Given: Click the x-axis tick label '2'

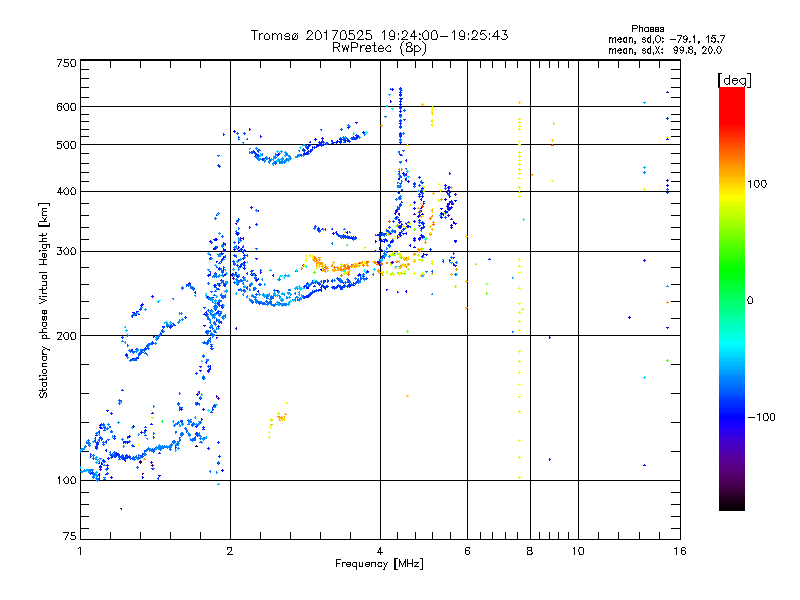Looking at the screenshot, I should (230, 551).
